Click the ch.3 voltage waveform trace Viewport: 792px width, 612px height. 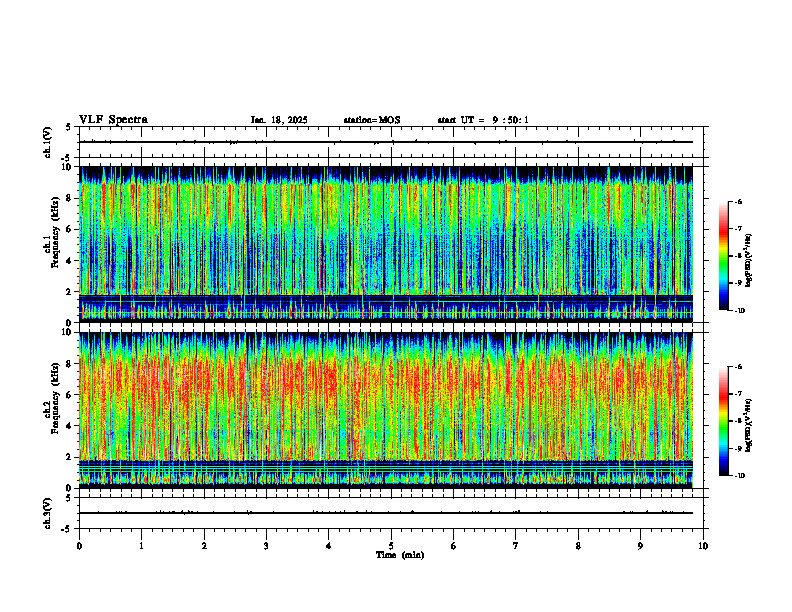coord(386,513)
